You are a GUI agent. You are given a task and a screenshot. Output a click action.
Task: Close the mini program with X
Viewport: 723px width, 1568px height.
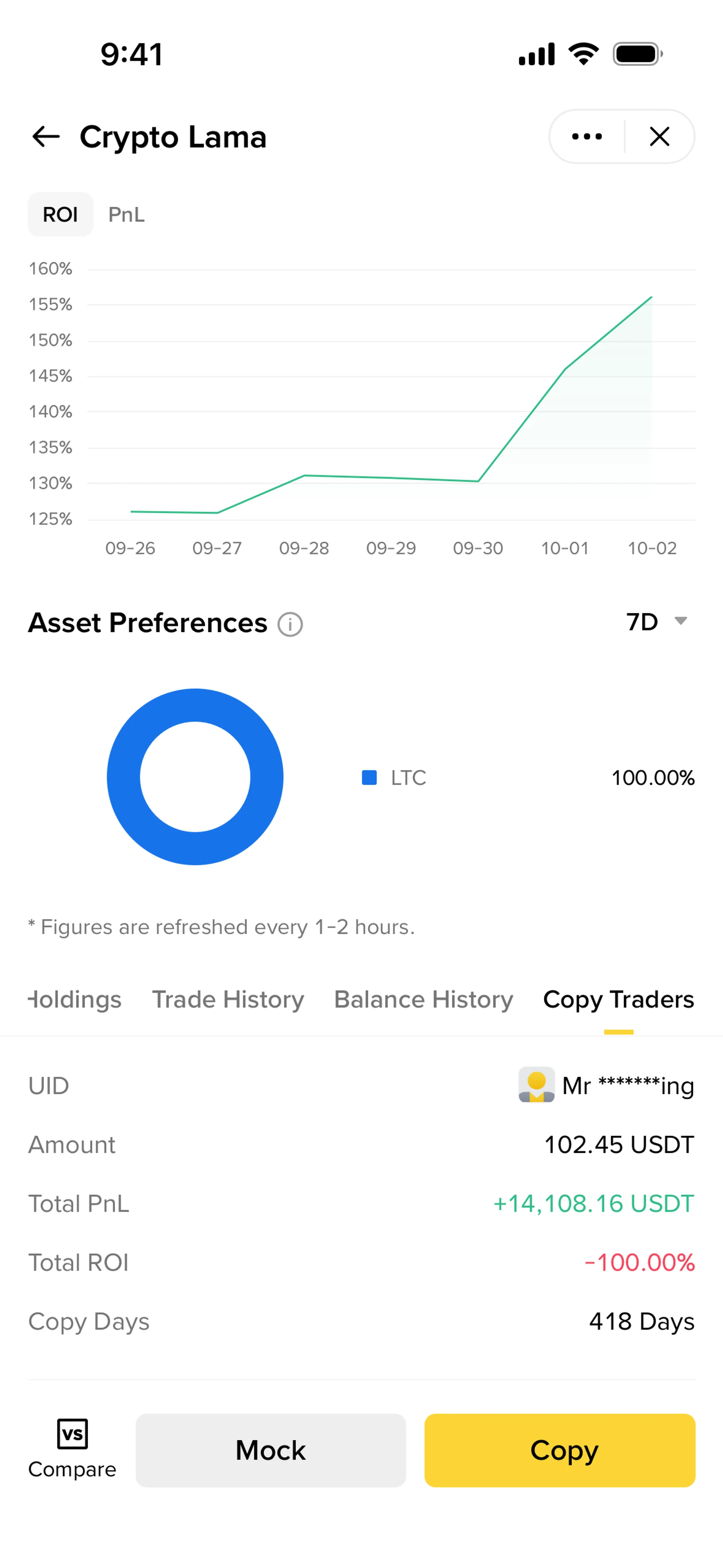(659, 136)
